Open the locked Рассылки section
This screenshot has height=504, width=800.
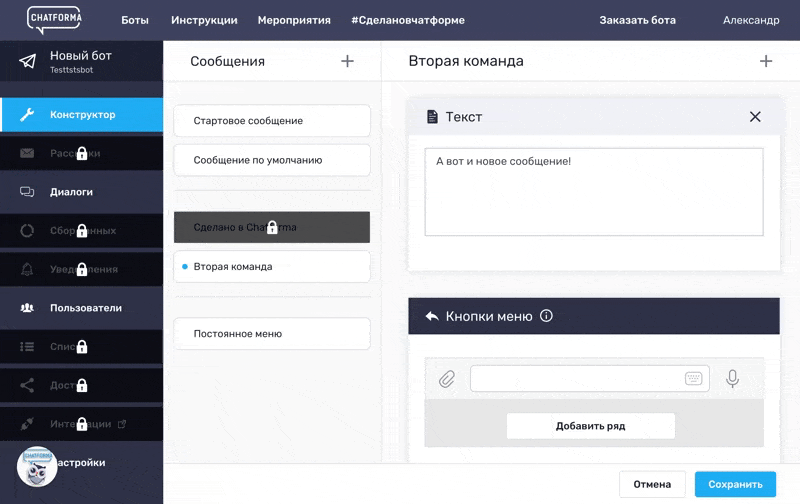click(82, 153)
